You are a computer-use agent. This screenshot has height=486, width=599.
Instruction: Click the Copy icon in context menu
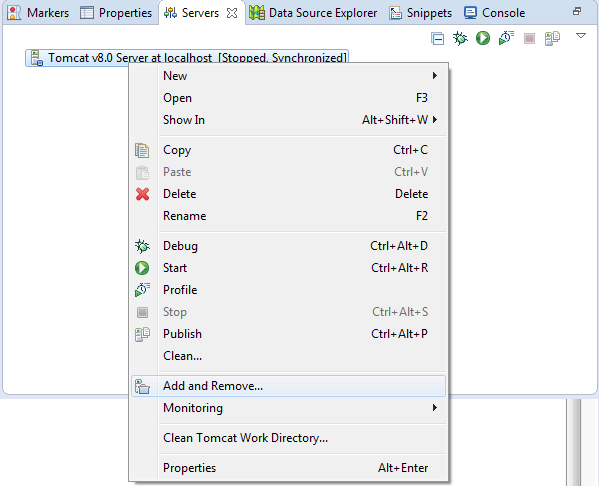tap(142, 150)
